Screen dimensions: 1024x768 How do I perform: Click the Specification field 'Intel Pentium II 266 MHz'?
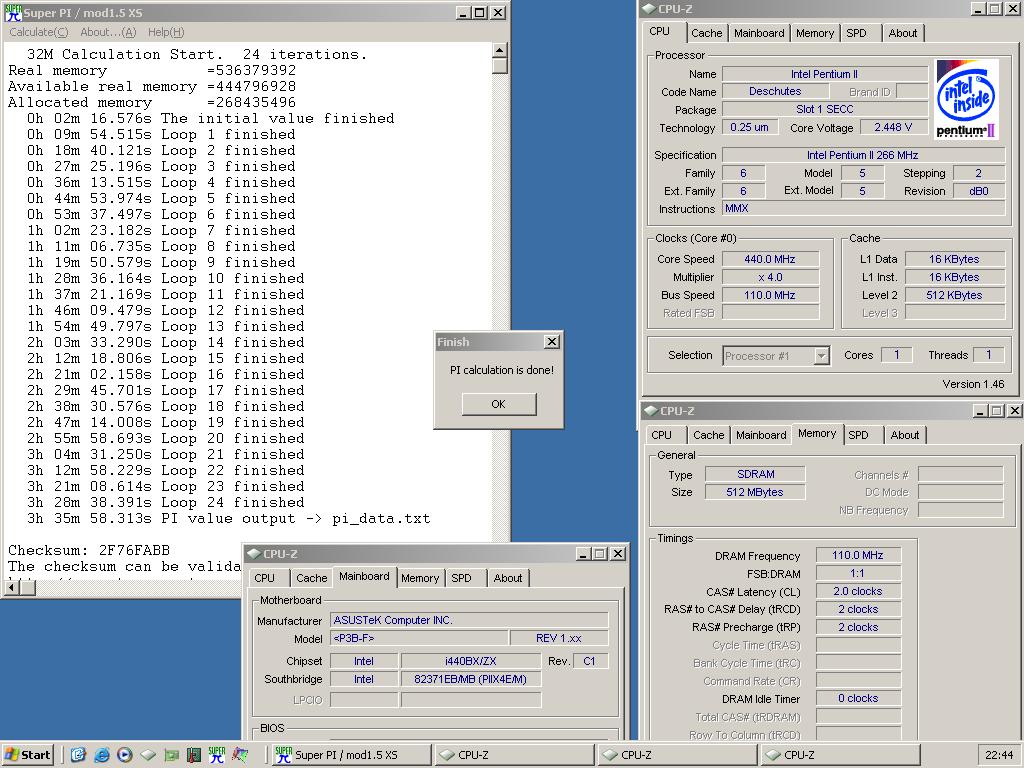tap(863, 155)
